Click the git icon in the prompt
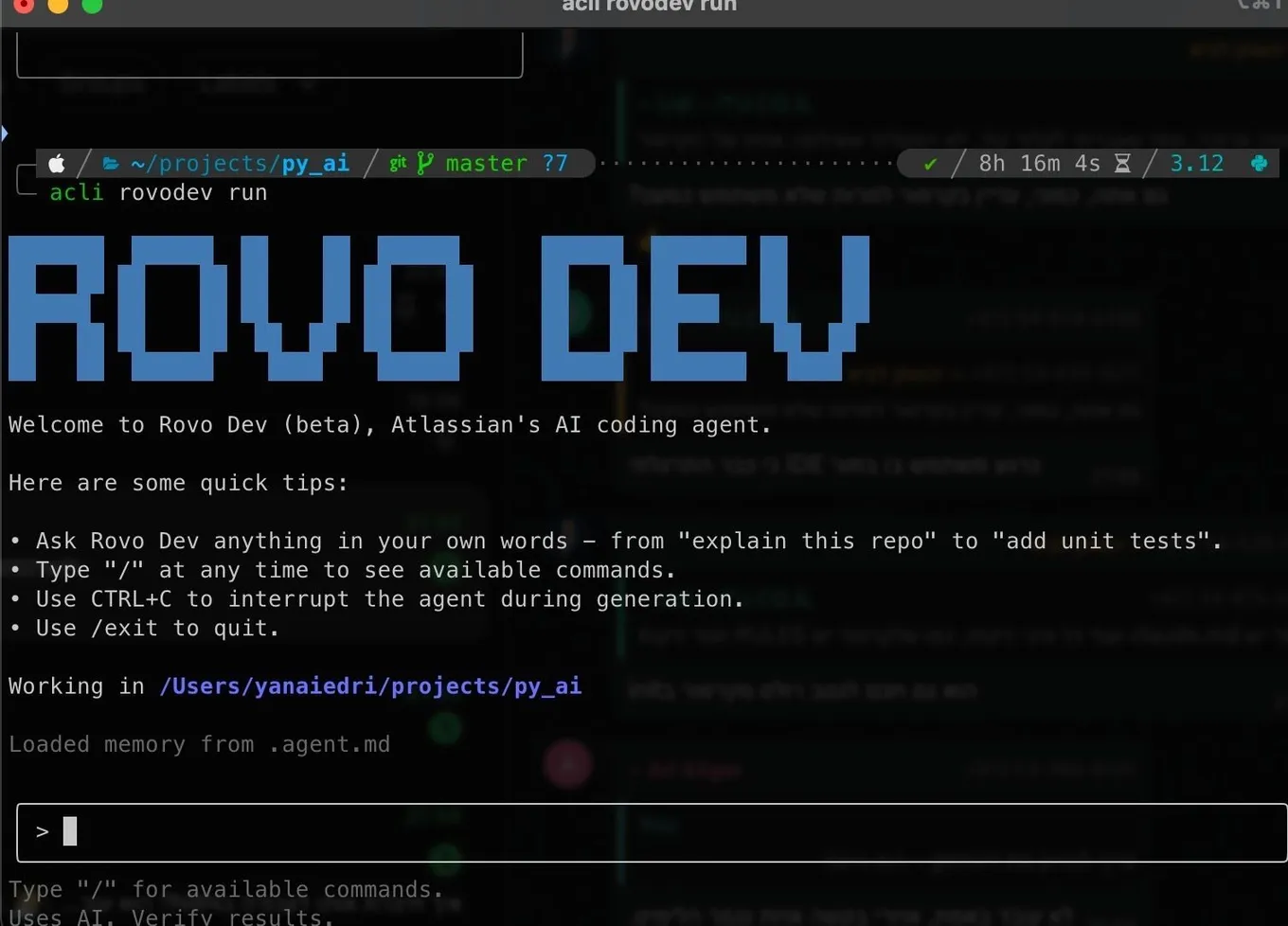The height and width of the screenshot is (926, 1288). coord(398,163)
